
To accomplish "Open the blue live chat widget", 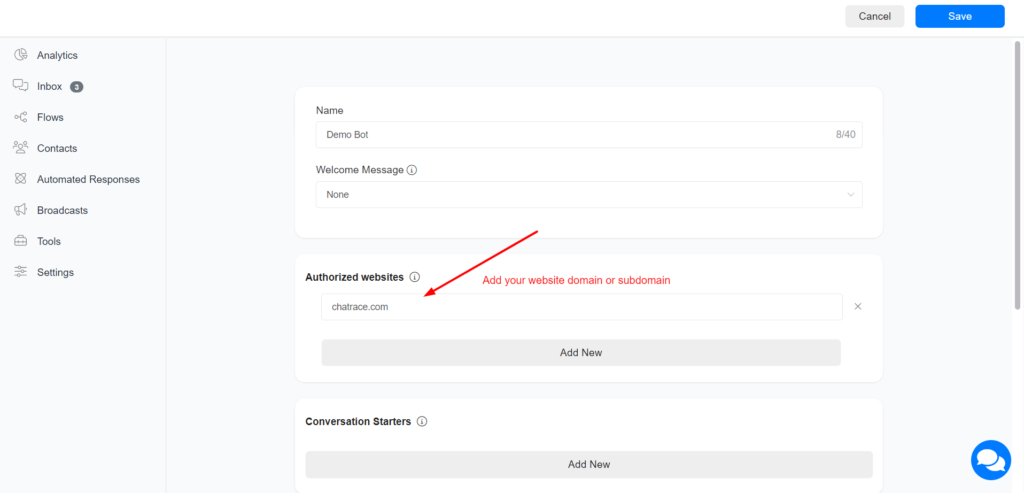I will click(x=990, y=459).
